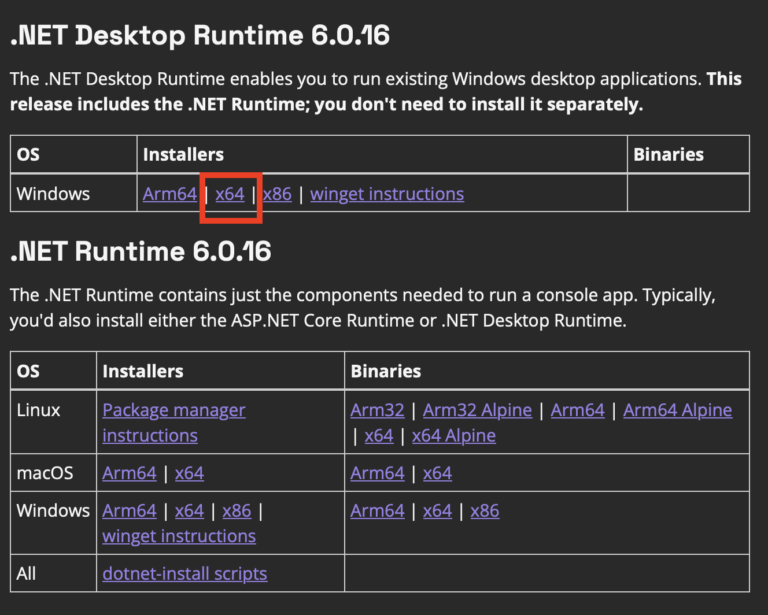Download macOS Arm64 installer for .NET Runtime
Image resolution: width=768 pixels, height=615 pixels.
[x=129, y=473]
